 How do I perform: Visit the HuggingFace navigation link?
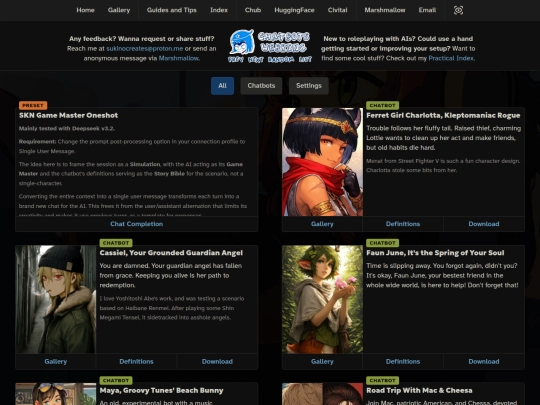294,10
